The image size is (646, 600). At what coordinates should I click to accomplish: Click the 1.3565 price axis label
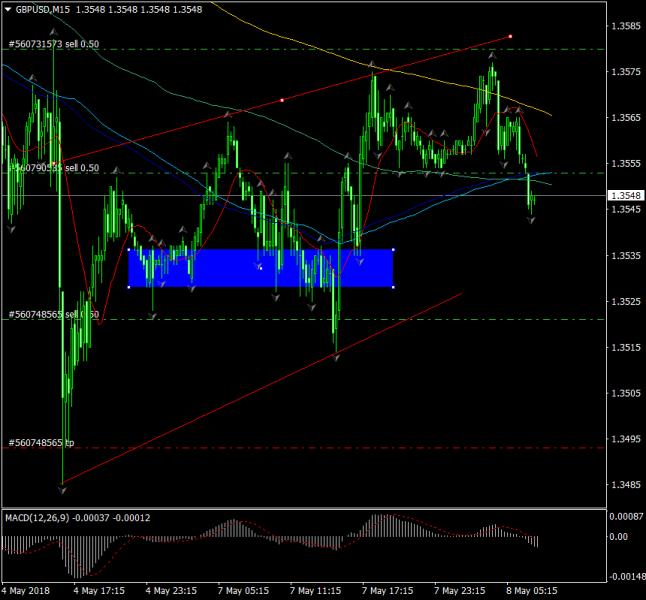point(626,118)
